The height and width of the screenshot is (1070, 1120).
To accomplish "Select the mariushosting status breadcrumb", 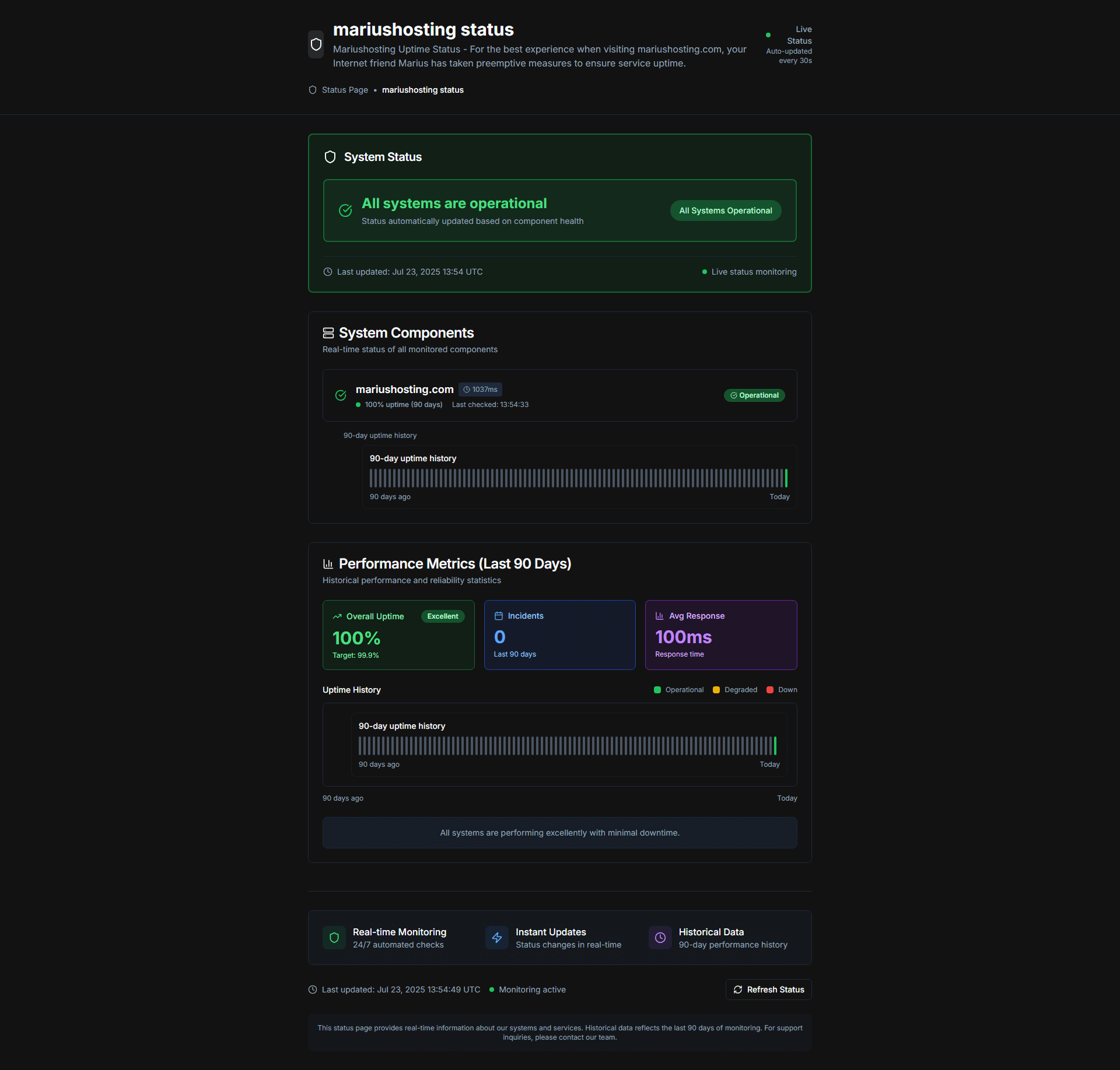I will tap(422, 90).
